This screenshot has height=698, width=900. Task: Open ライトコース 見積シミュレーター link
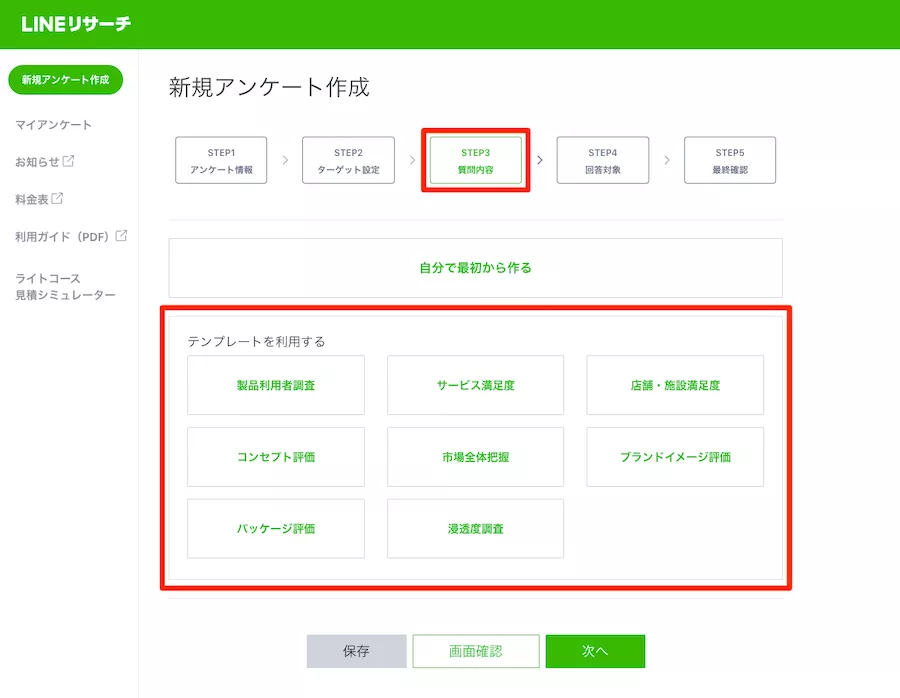(65, 286)
